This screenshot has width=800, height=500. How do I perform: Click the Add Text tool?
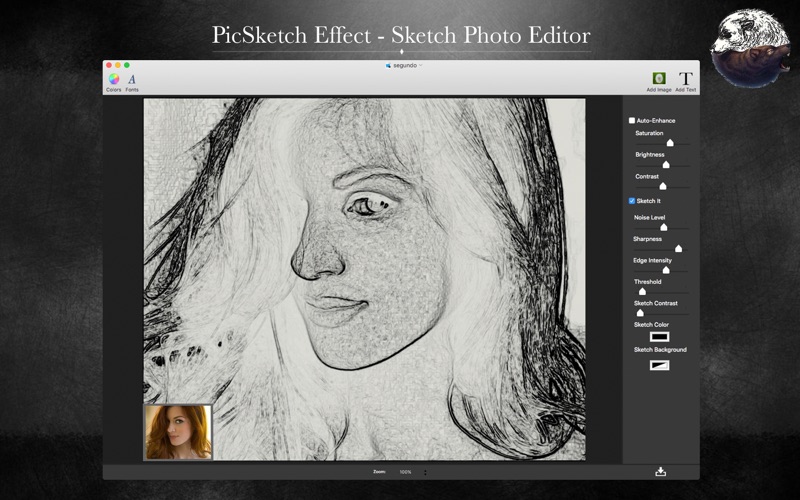(x=686, y=82)
